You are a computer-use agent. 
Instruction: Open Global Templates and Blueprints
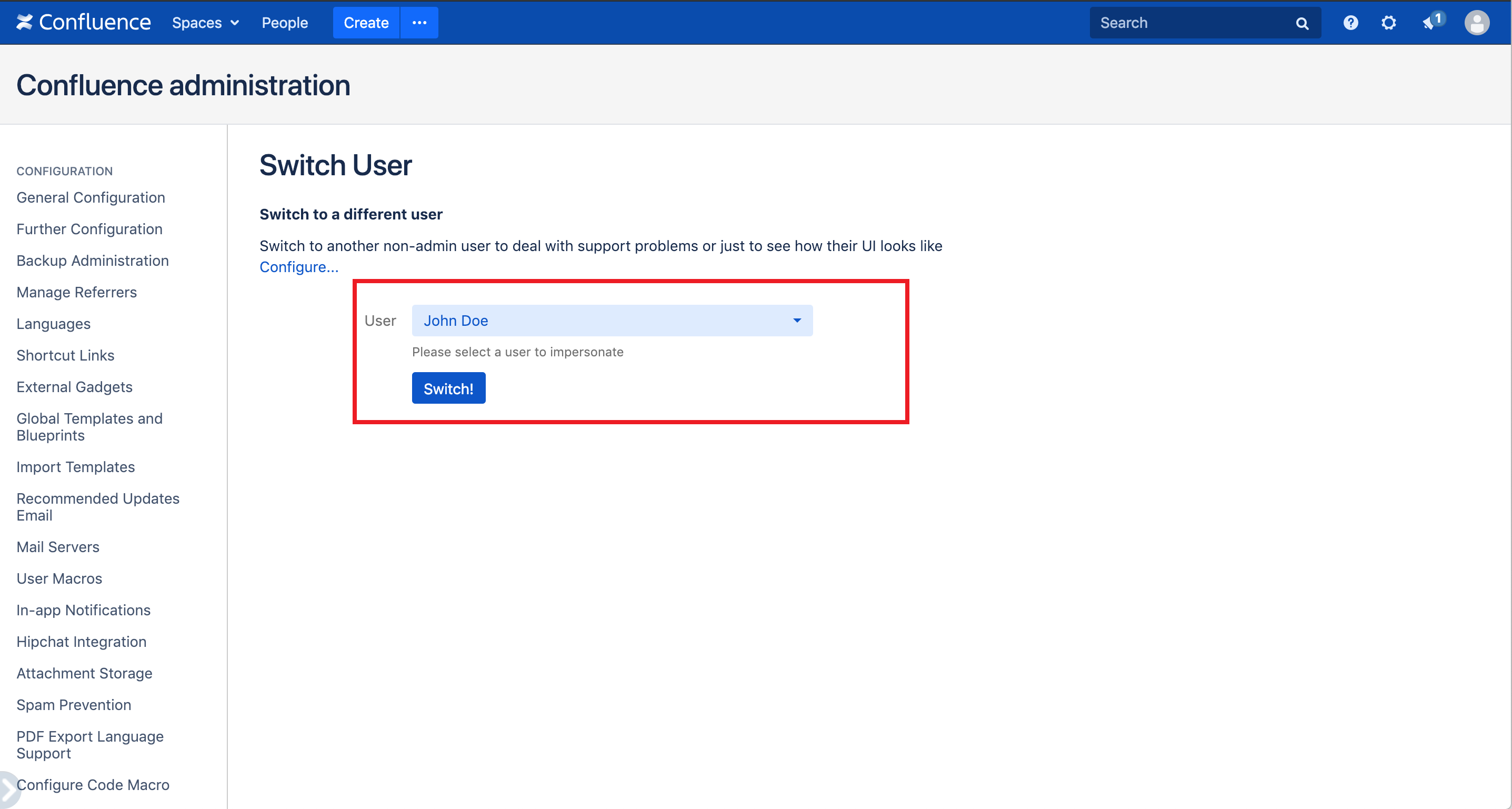pos(89,427)
